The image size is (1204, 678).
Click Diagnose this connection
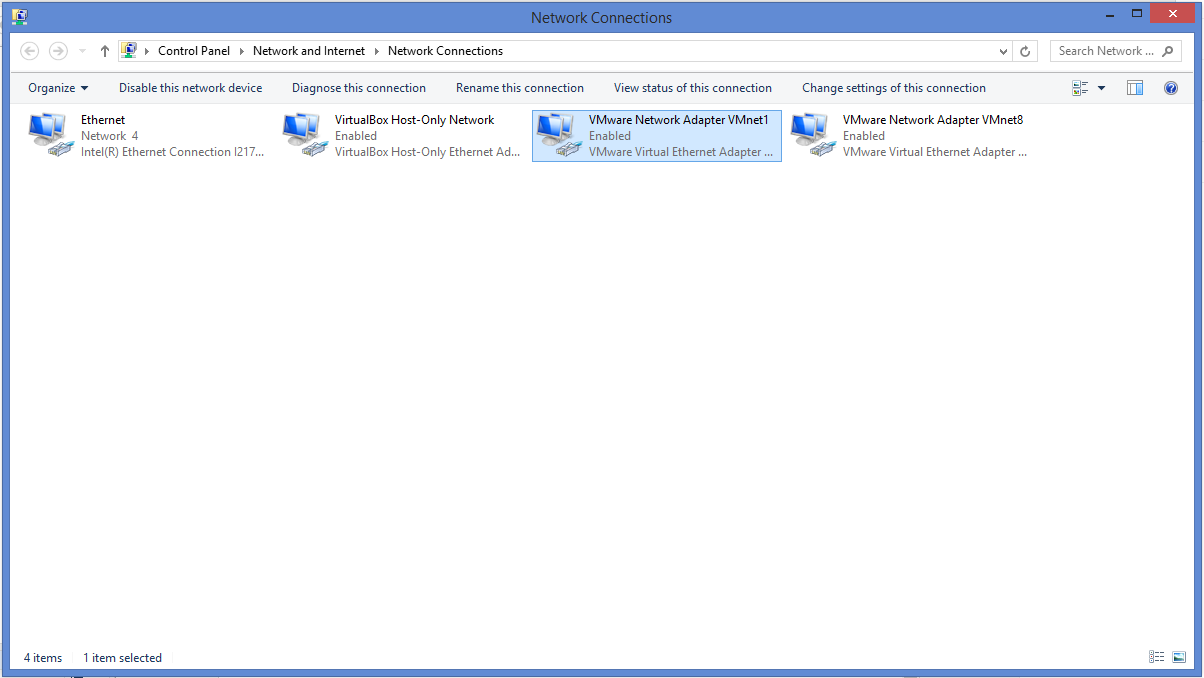(x=359, y=88)
